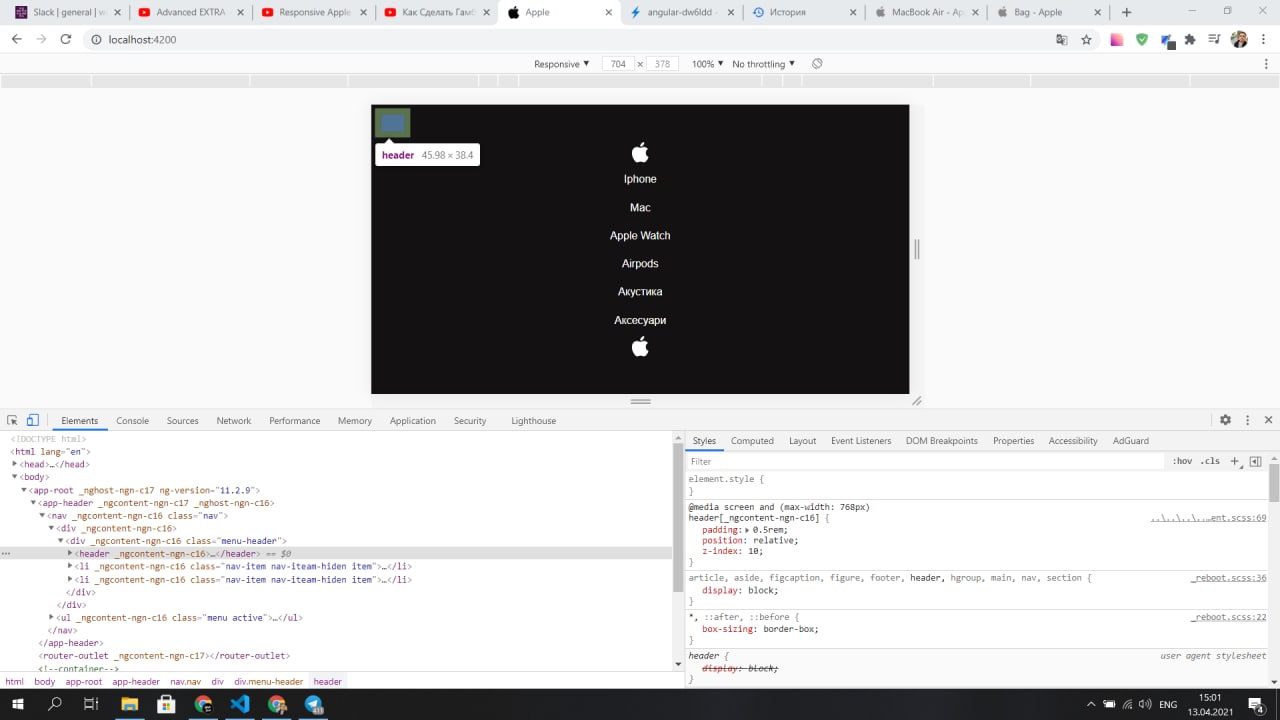Open the Layout tab

click(802, 441)
